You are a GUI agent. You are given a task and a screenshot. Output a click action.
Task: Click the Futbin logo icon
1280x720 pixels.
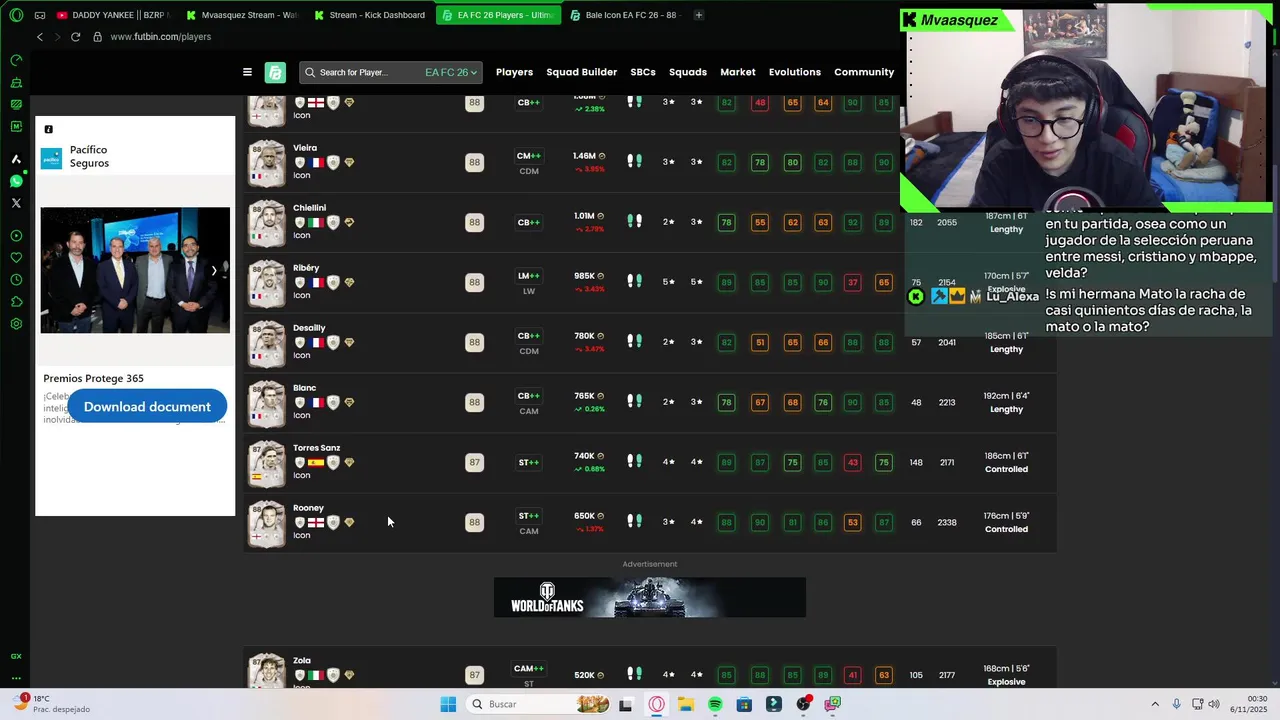tap(275, 72)
